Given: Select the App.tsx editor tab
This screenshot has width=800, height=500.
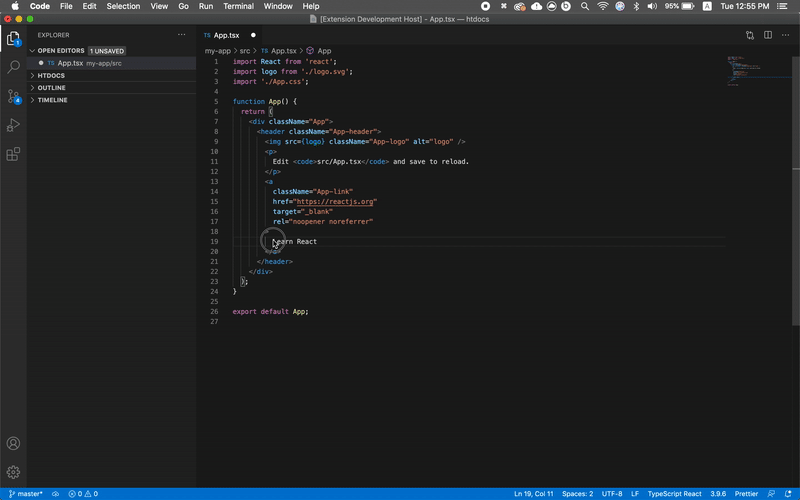Looking at the screenshot, I should point(227,35).
